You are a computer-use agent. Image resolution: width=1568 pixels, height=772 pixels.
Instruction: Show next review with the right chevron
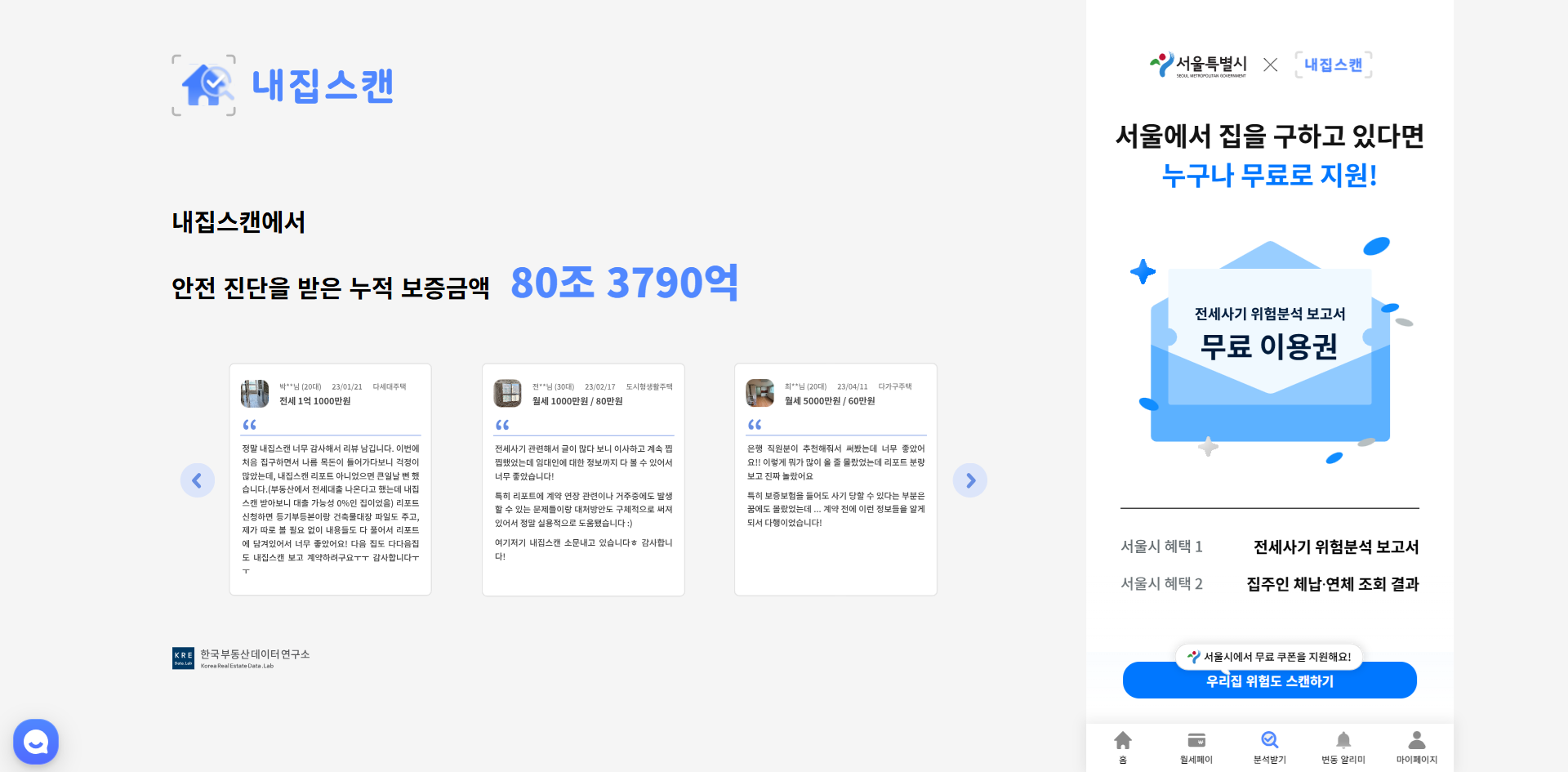(970, 480)
